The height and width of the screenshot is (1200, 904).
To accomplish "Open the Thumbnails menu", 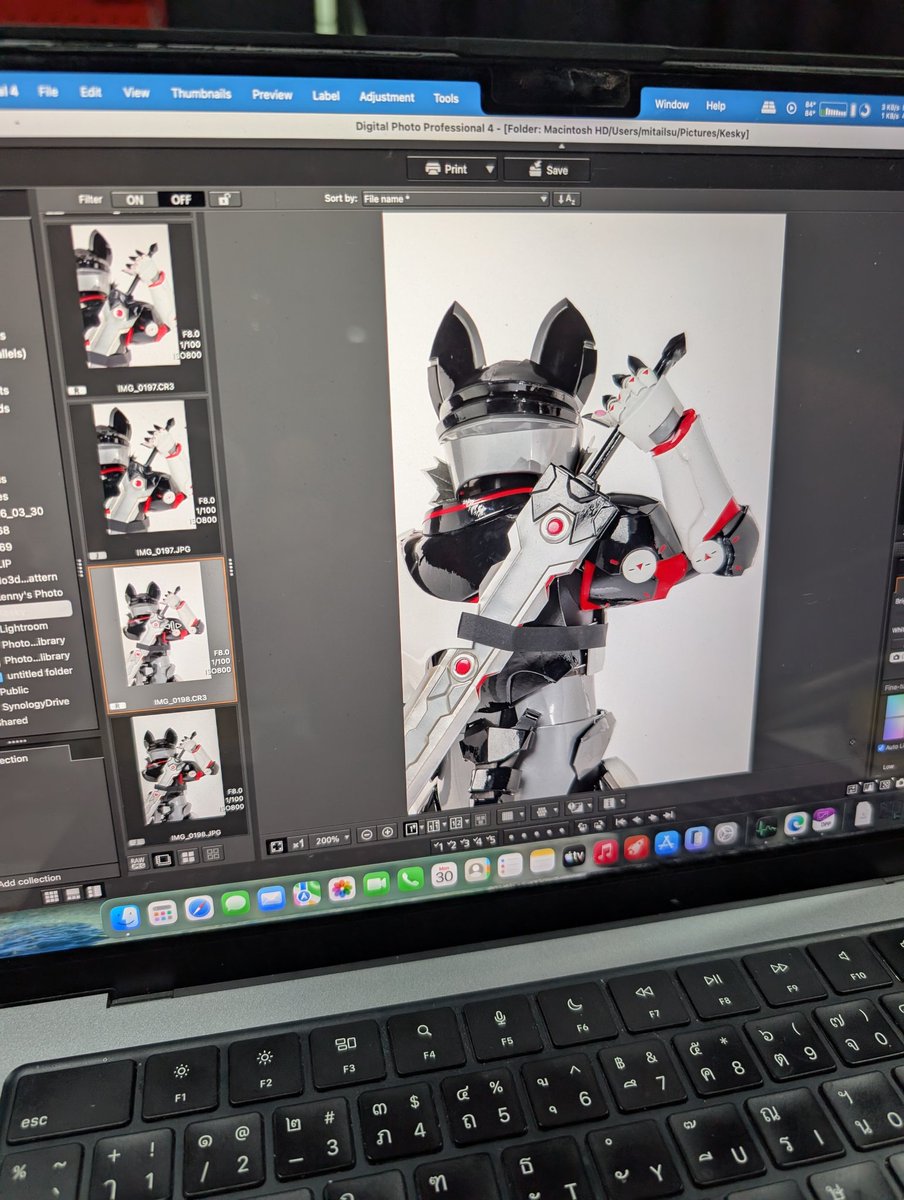I will point(201,94).
